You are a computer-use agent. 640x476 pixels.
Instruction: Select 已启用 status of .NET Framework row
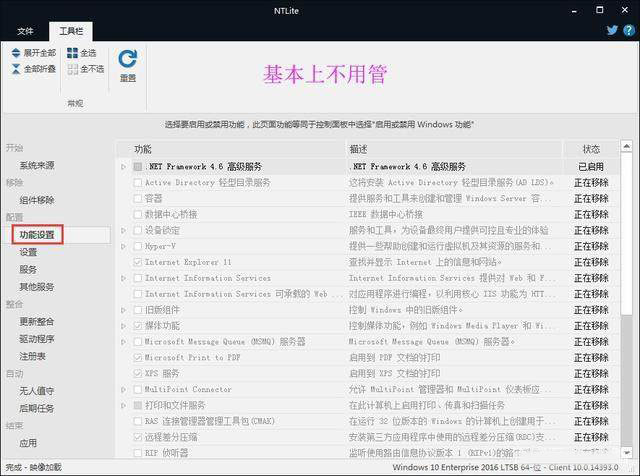point(591,167)
